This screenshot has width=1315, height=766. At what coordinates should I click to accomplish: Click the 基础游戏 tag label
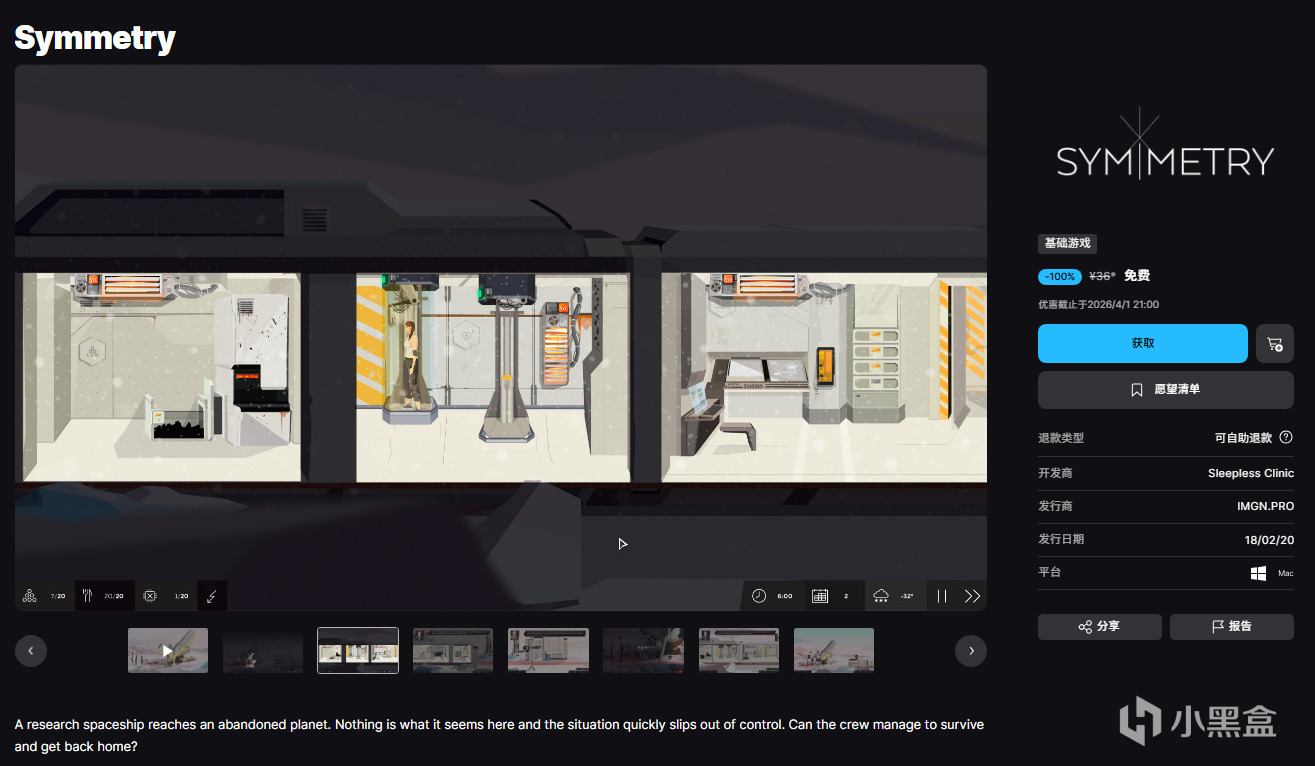pyautogui.click(x=1068, y=243)
